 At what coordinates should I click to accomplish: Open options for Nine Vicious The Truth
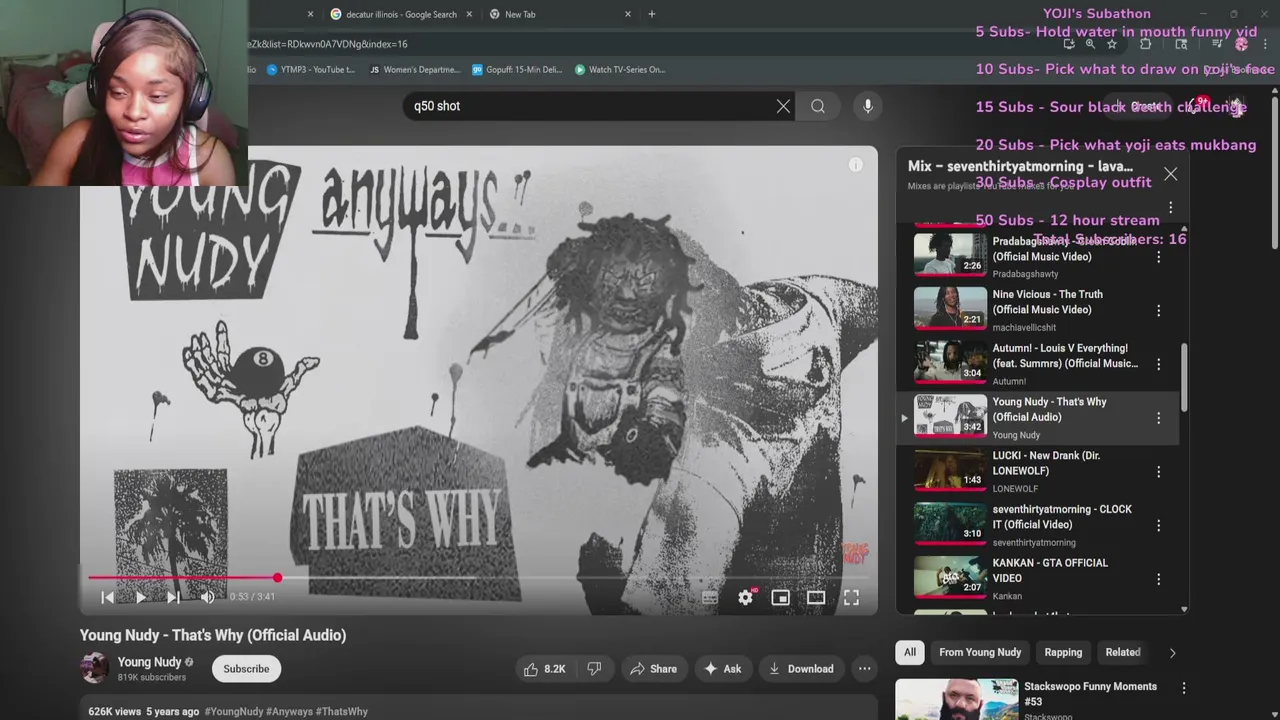[x=1158, y=310]
